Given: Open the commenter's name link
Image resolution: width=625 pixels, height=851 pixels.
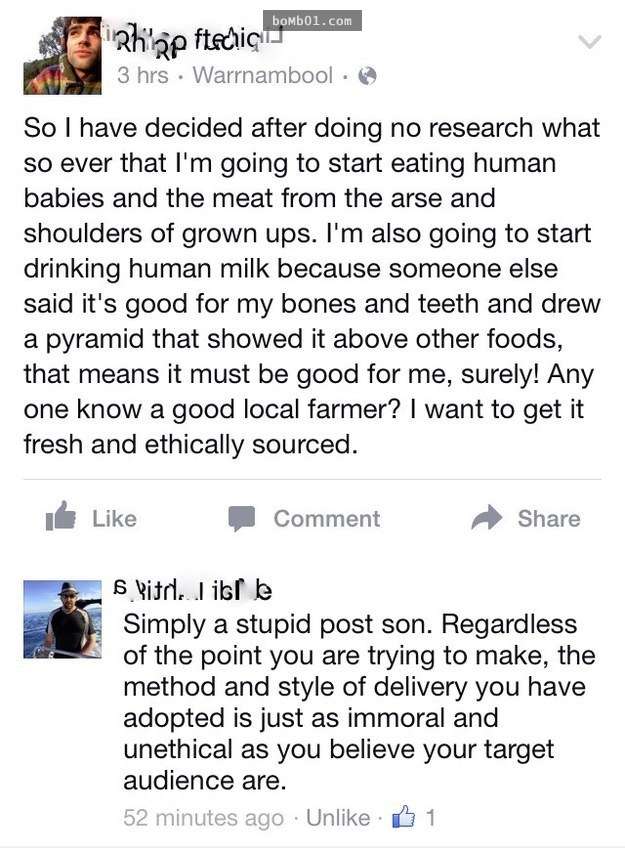Looking at the screenshot, I should pos(194,591).
